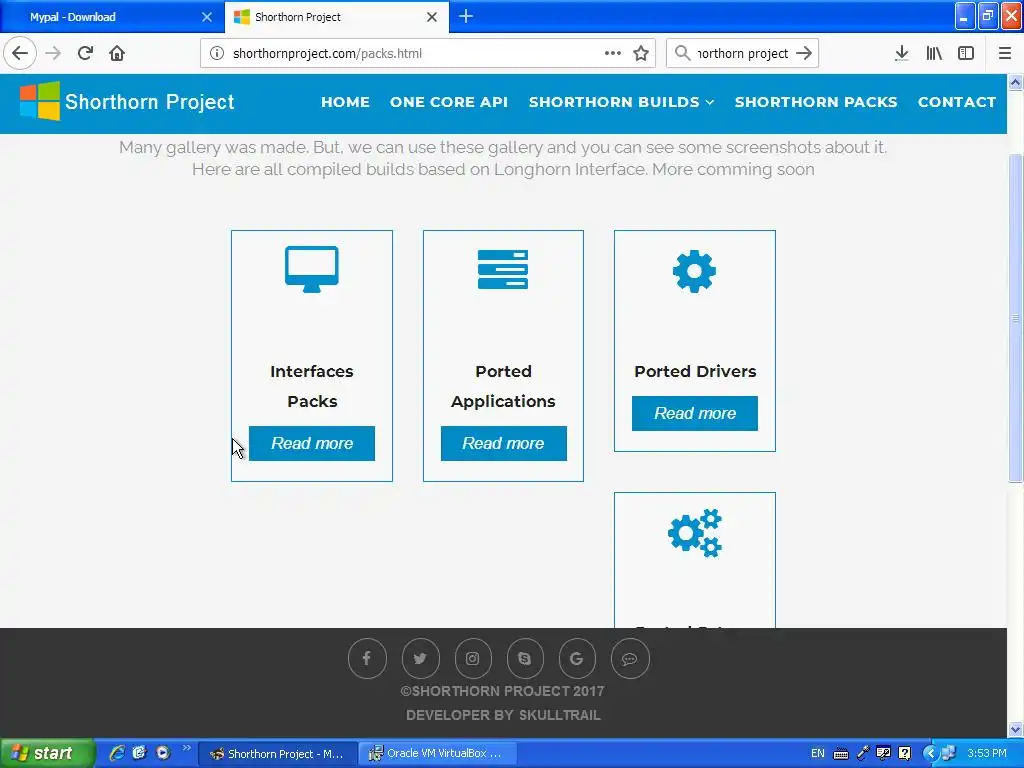Screen dimensions: 1024x768
Task: Click the multiple gears icon card
Action: pyautogui.click(x=695, y=533)
